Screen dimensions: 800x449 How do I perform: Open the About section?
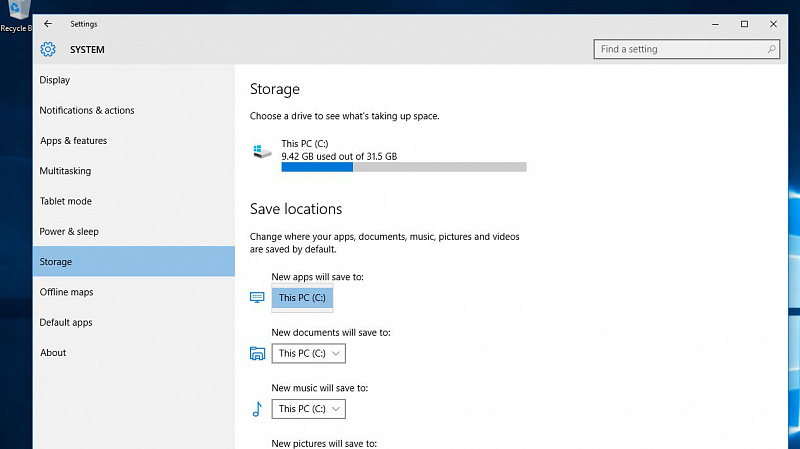[134, 353]
